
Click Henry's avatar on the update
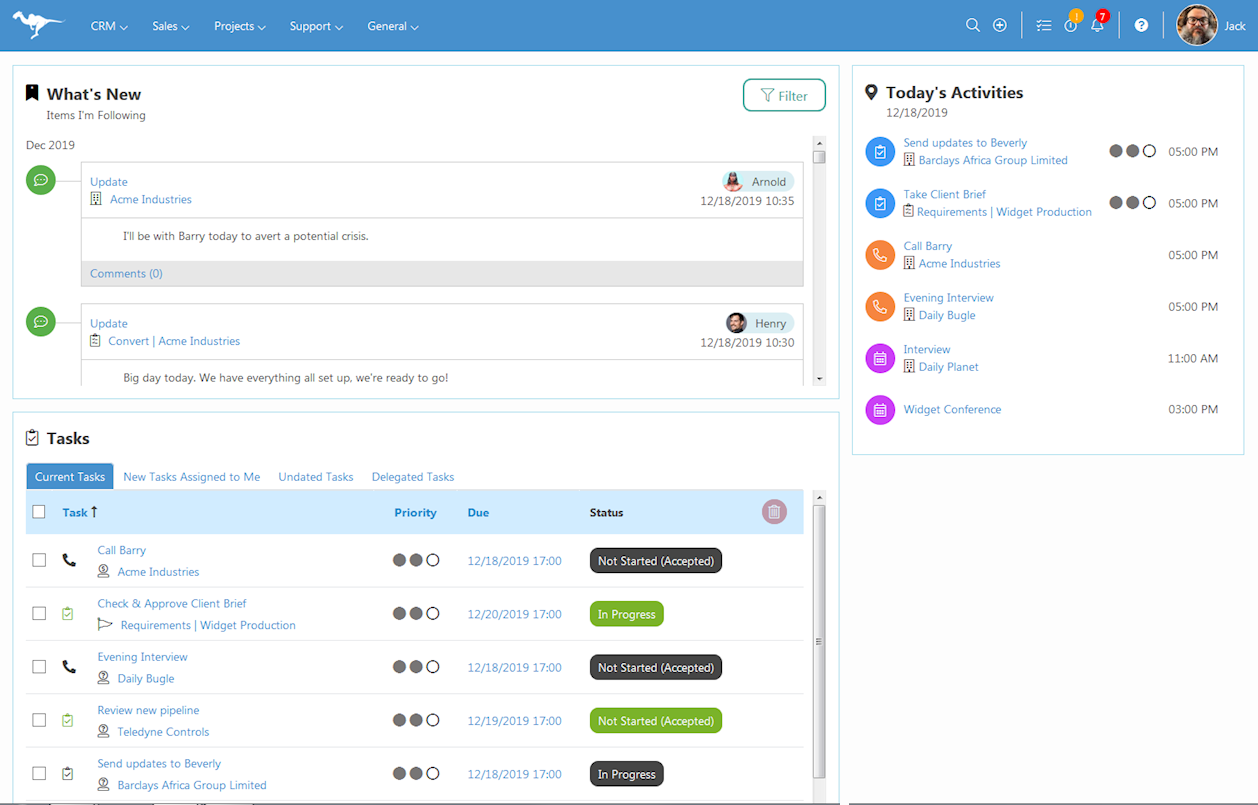tap(736, 323)
